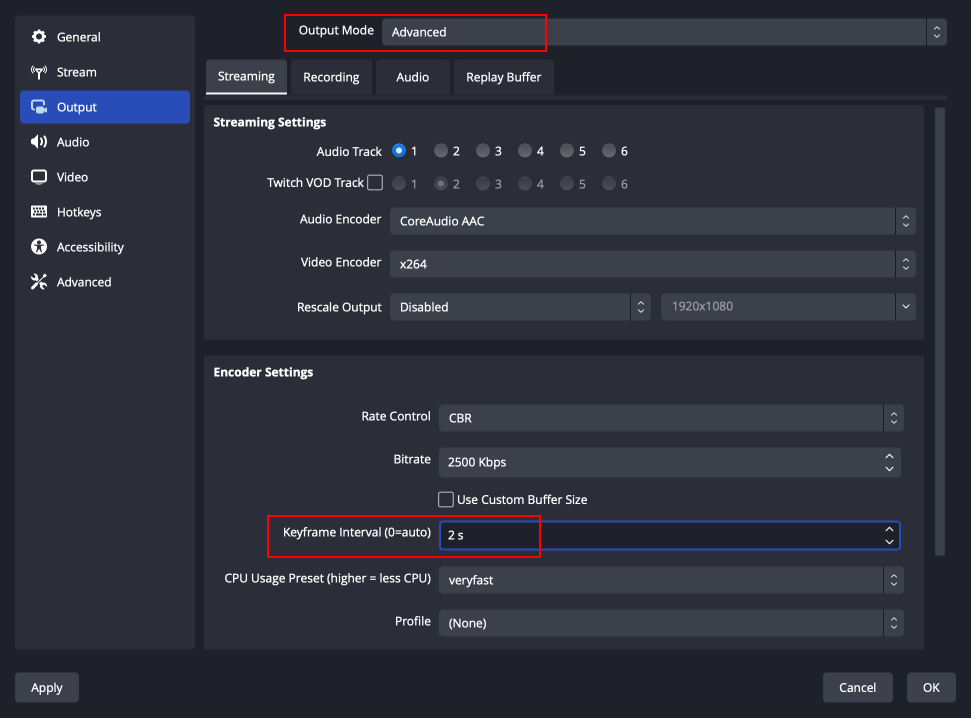Open the Audio Encoder dropdown
The width and height of the screenshot is (971, 718).
coord(653,221)
